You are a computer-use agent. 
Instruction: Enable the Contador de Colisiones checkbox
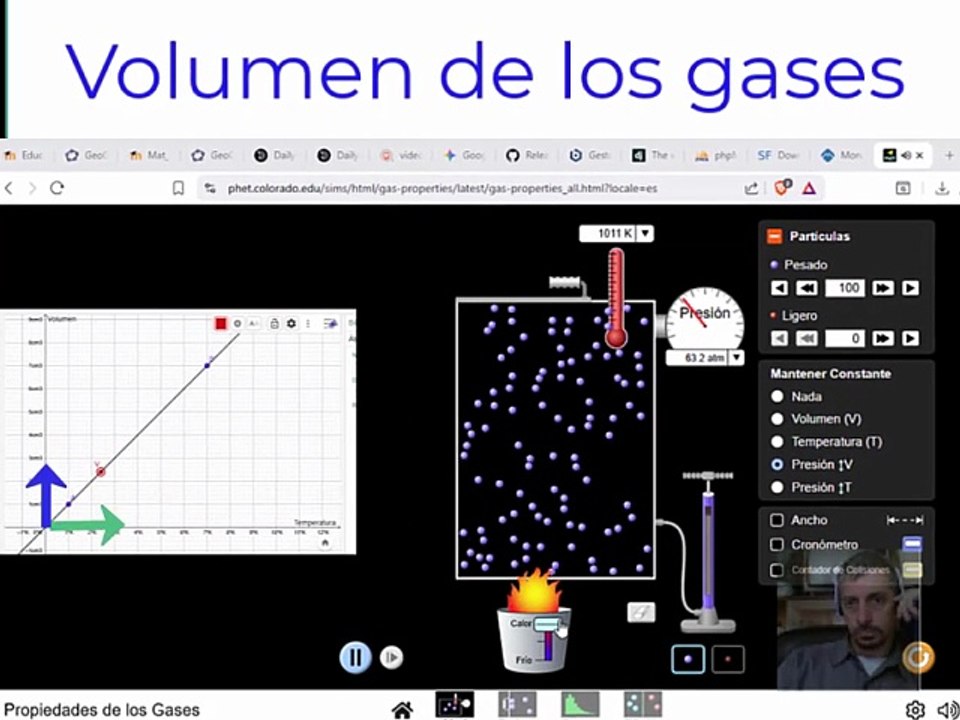point(777,570)
